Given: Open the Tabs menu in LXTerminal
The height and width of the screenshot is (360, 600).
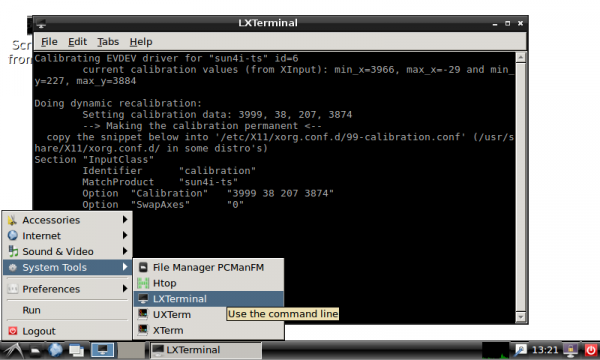Looking at the screenshot, I should (x=108, y=42).
